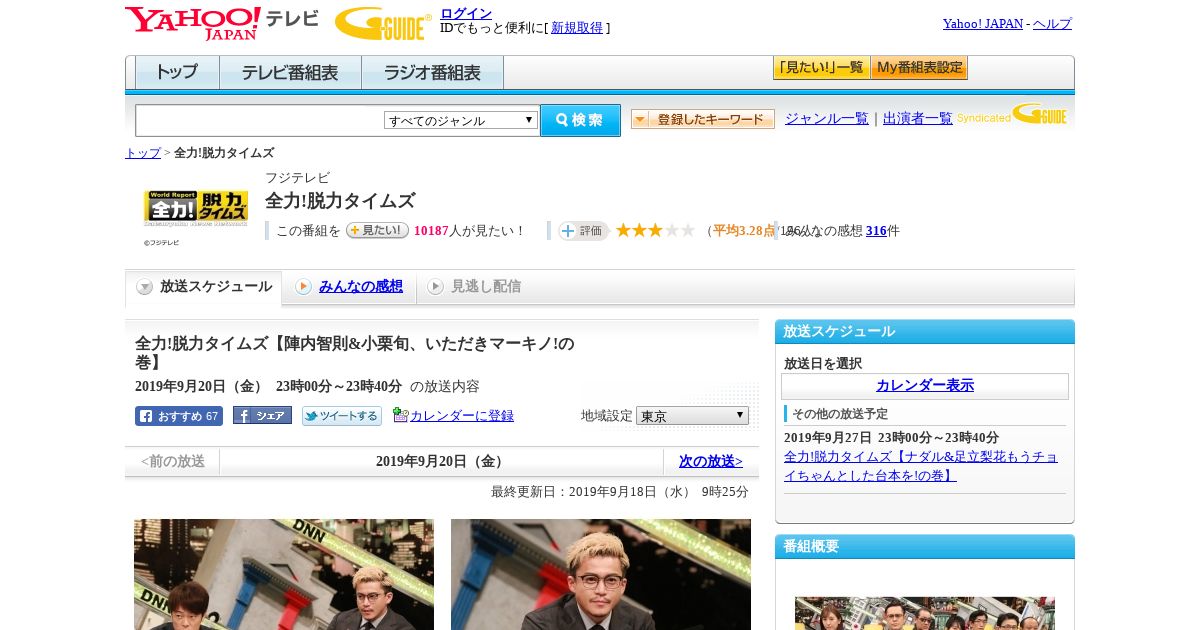Open the ジャンル一覧 link

click(x=827, y=119)
